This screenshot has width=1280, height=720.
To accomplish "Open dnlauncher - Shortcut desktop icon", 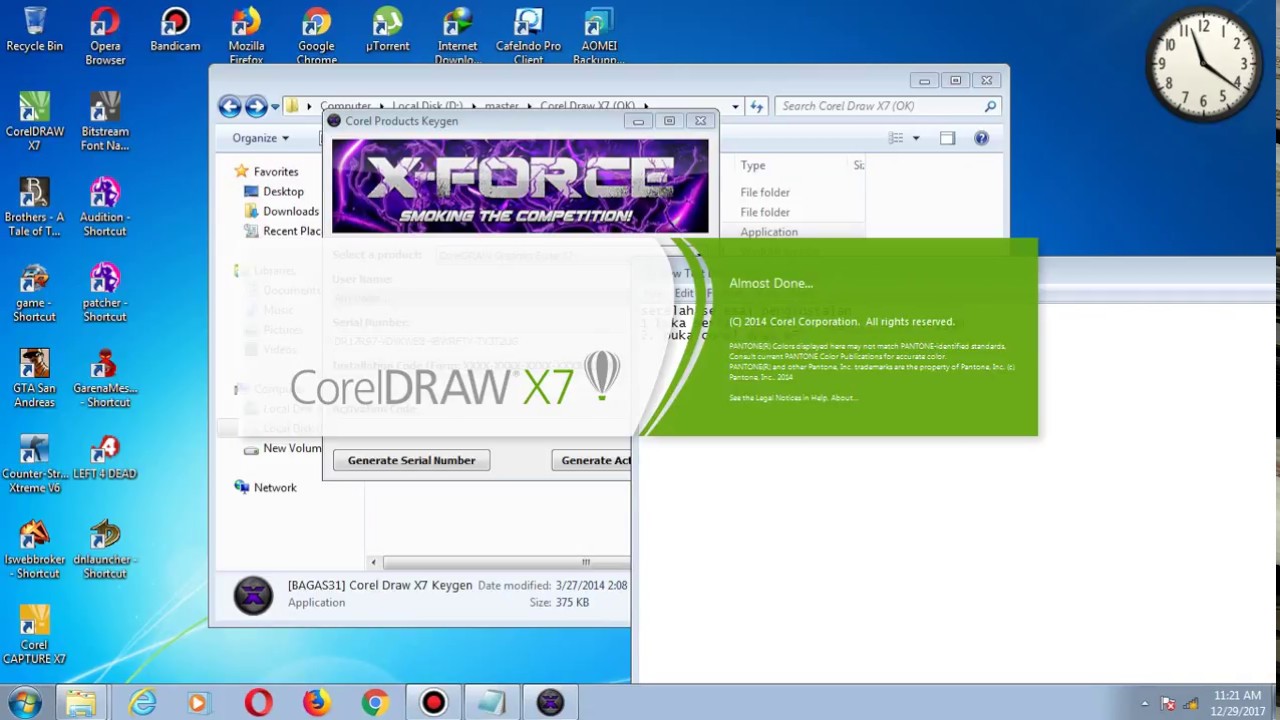I will [105, 549].
